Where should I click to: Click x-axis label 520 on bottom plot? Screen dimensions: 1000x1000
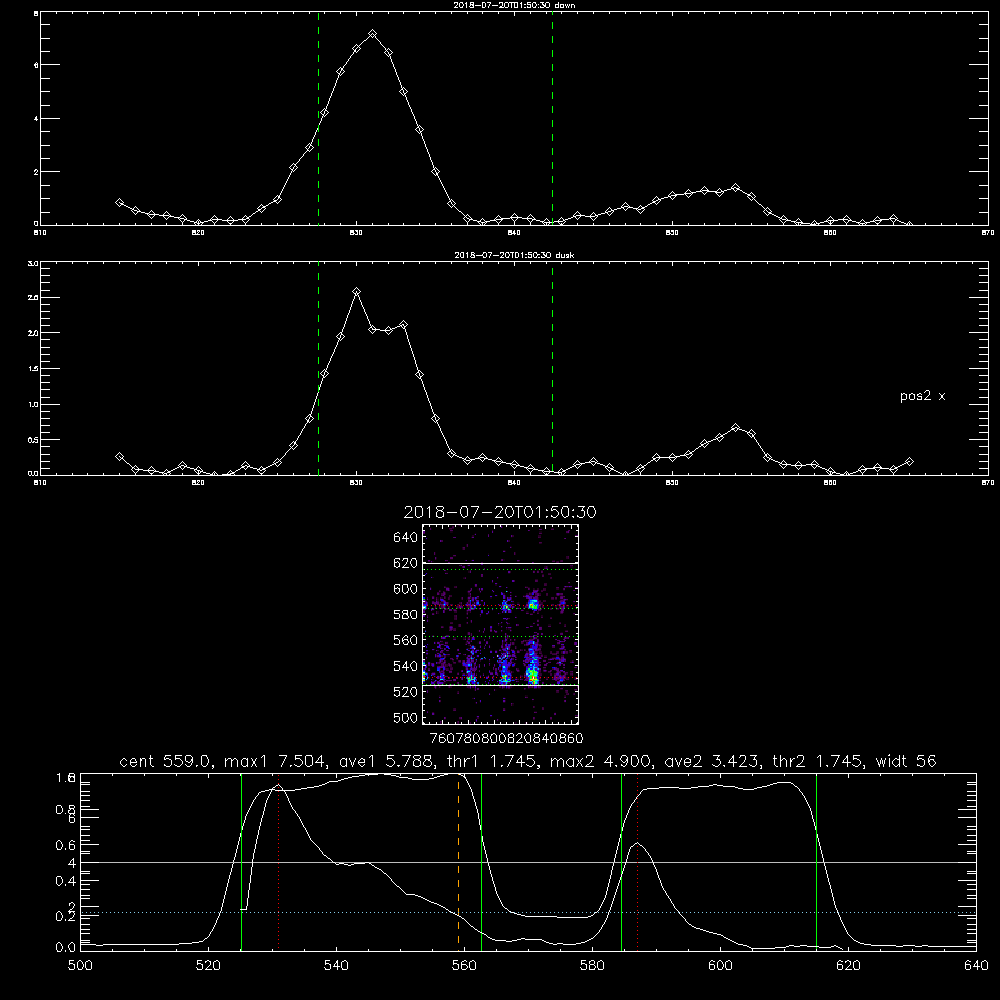pyautogui.click(x=208, y=966)
